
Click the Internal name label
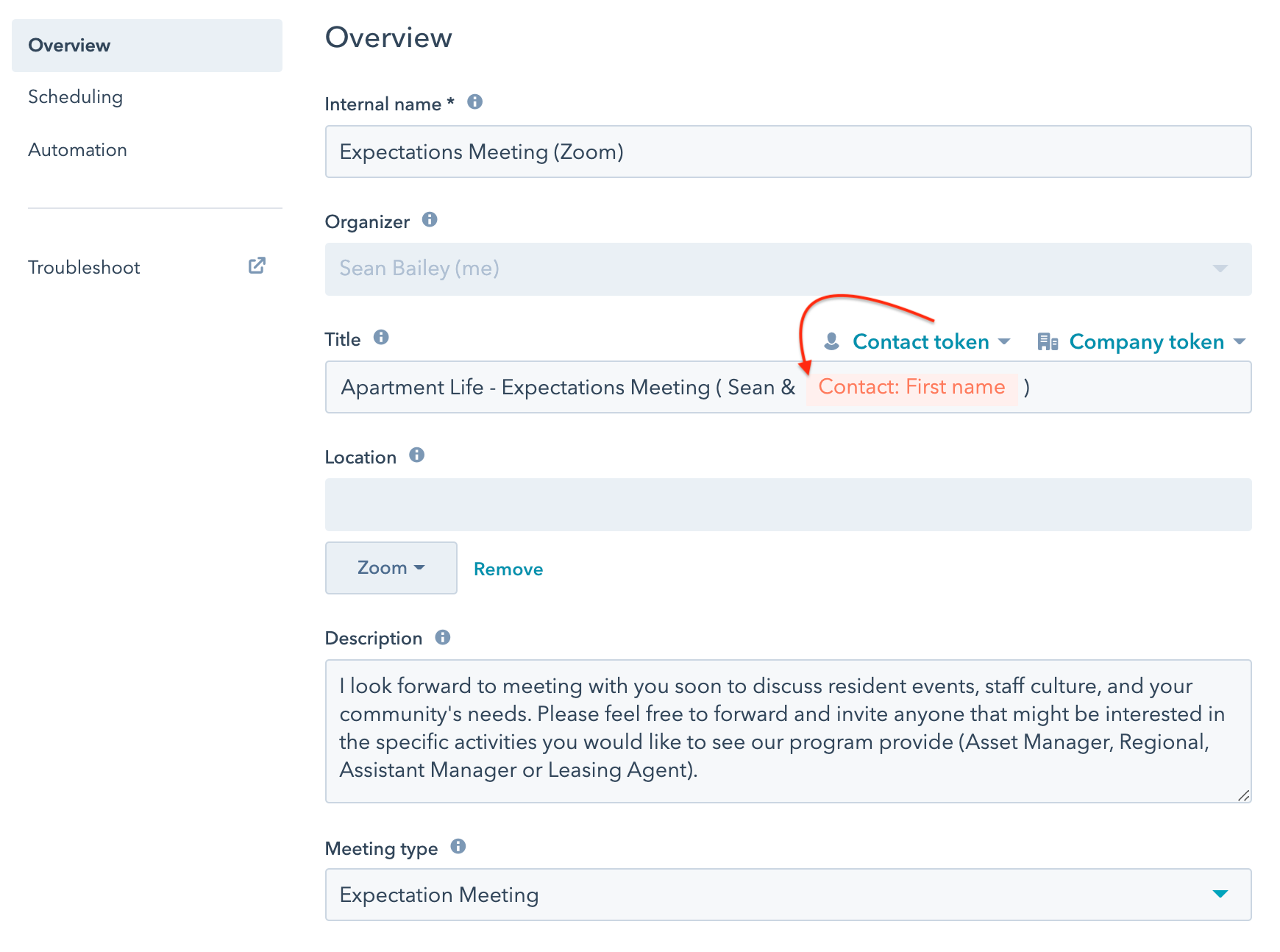(390, 104)
